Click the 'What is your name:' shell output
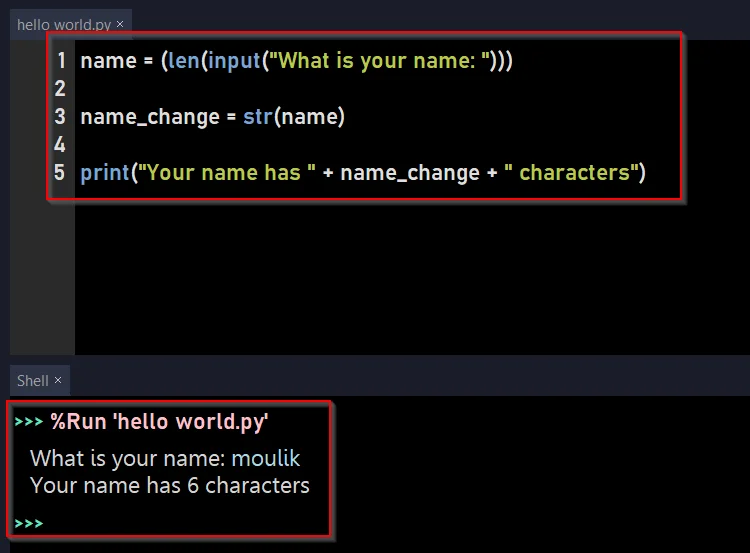750x553 pixels. [128, 459]
